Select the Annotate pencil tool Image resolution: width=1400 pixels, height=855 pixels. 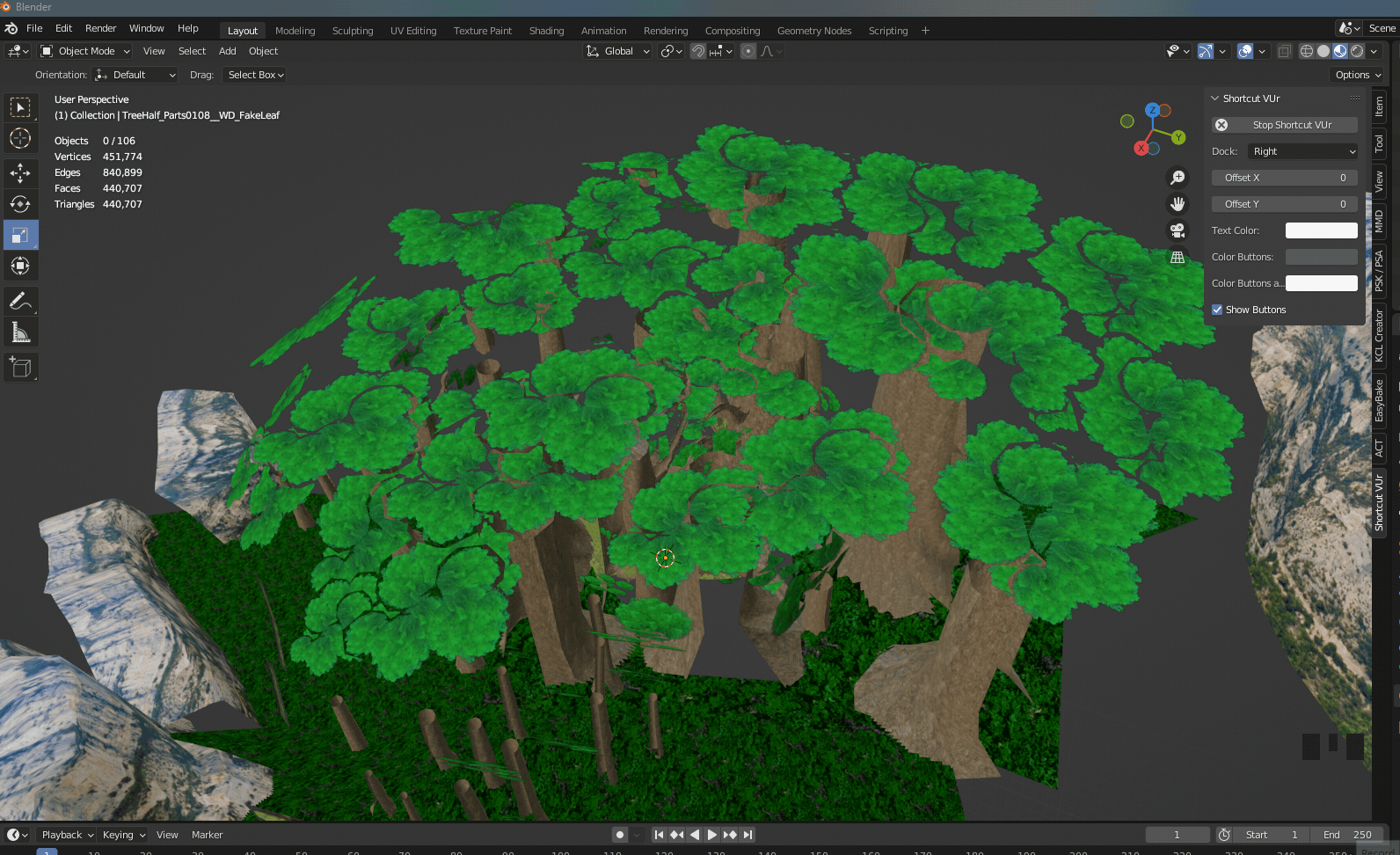19,301
